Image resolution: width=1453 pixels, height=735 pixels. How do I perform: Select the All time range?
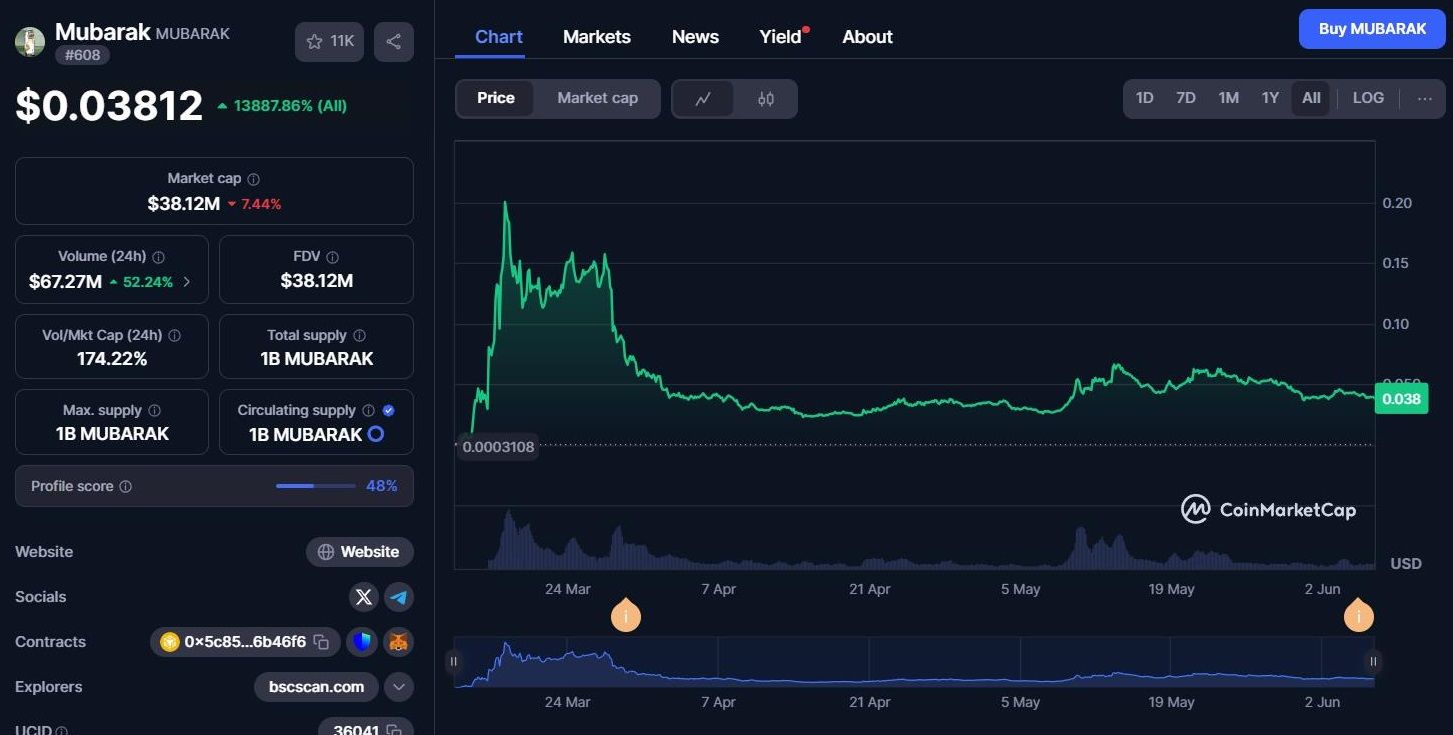click(1311, 98)
